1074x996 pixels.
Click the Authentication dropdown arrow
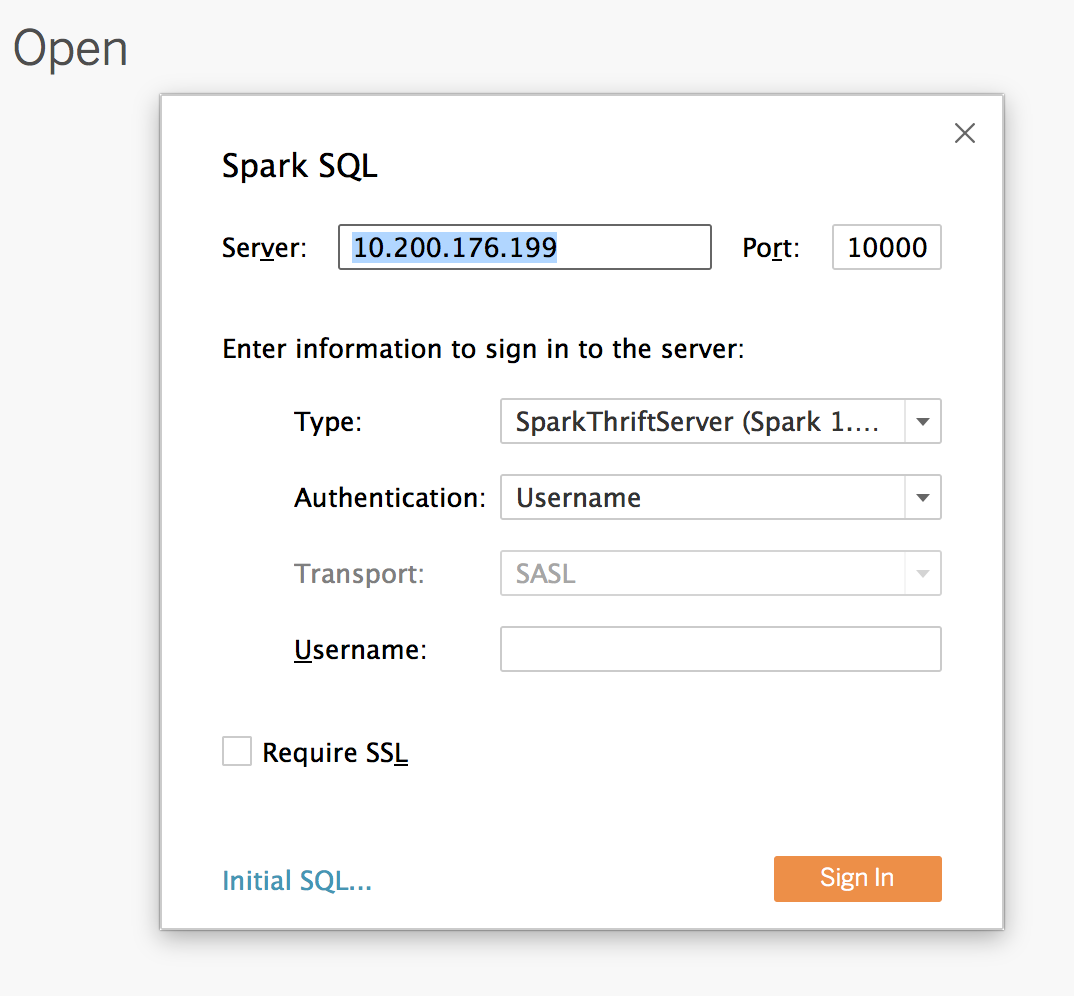pos(922,497)
